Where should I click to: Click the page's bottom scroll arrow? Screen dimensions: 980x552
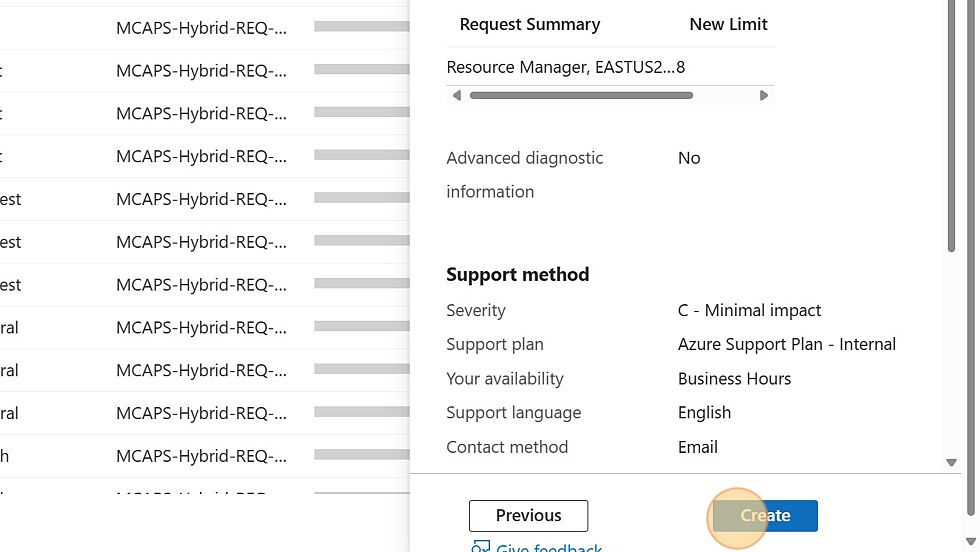click(971, 541)
